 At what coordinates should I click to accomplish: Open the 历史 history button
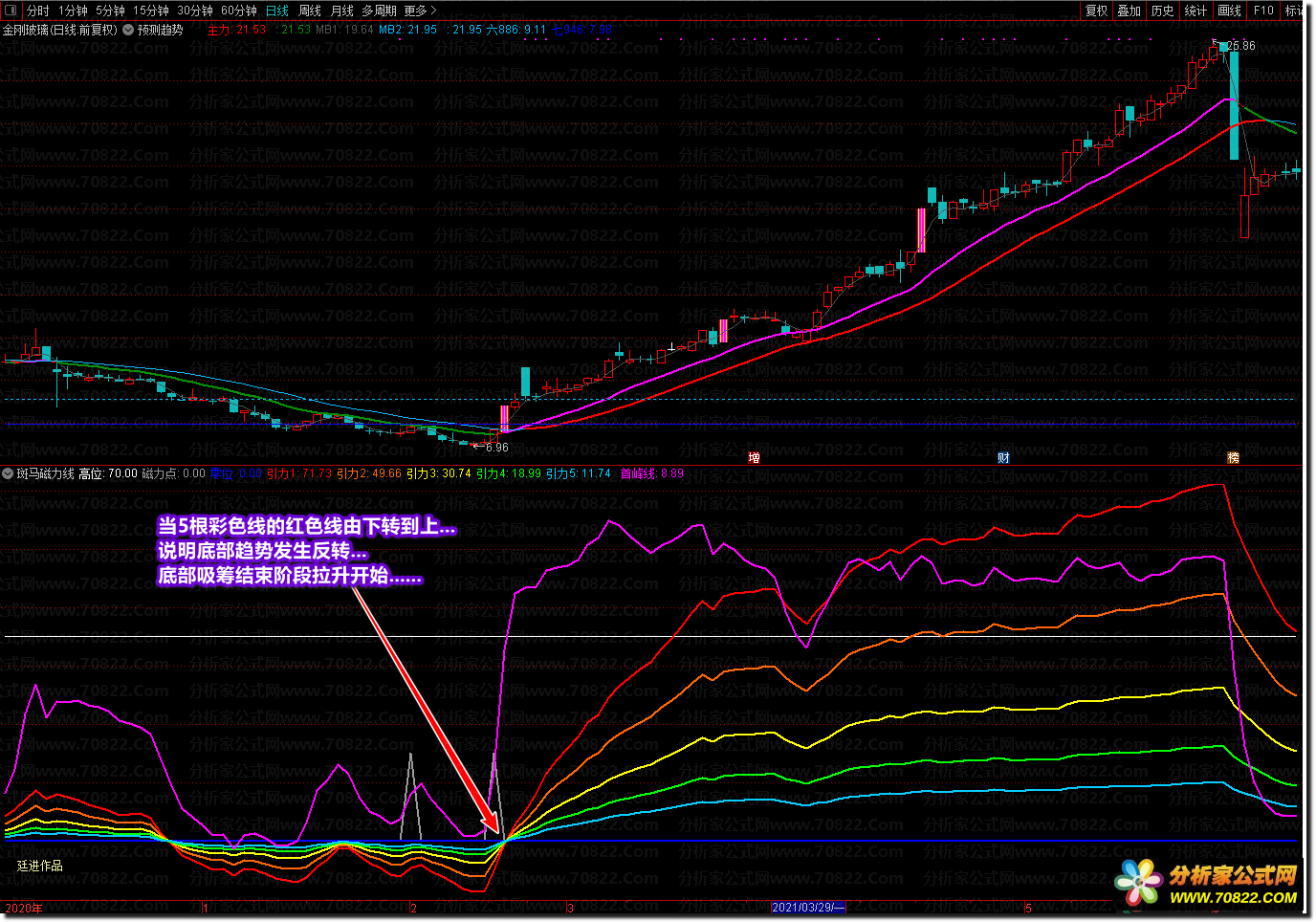click(x=1163, y=11)
